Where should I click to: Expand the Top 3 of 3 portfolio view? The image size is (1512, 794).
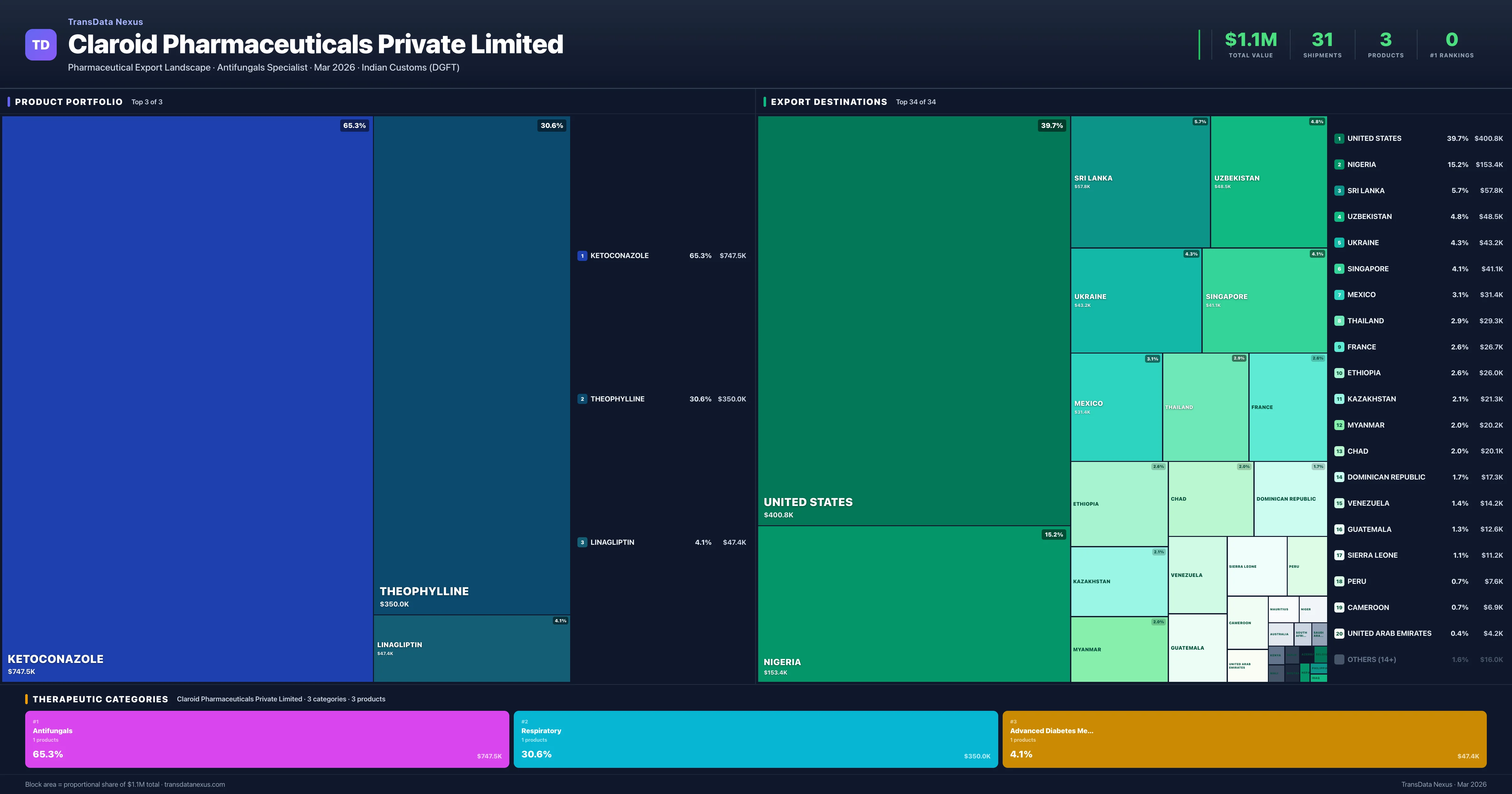(148, 101)
